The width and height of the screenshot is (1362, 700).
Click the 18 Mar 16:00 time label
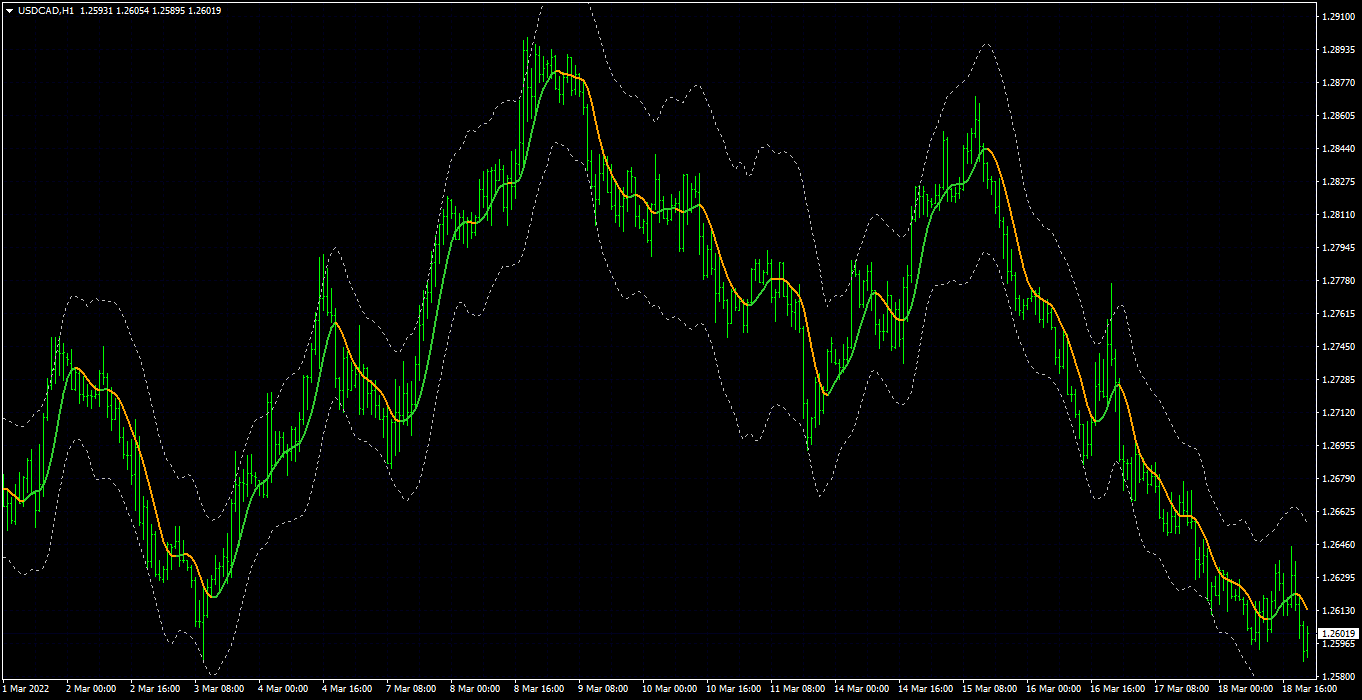coord(1307,689)
